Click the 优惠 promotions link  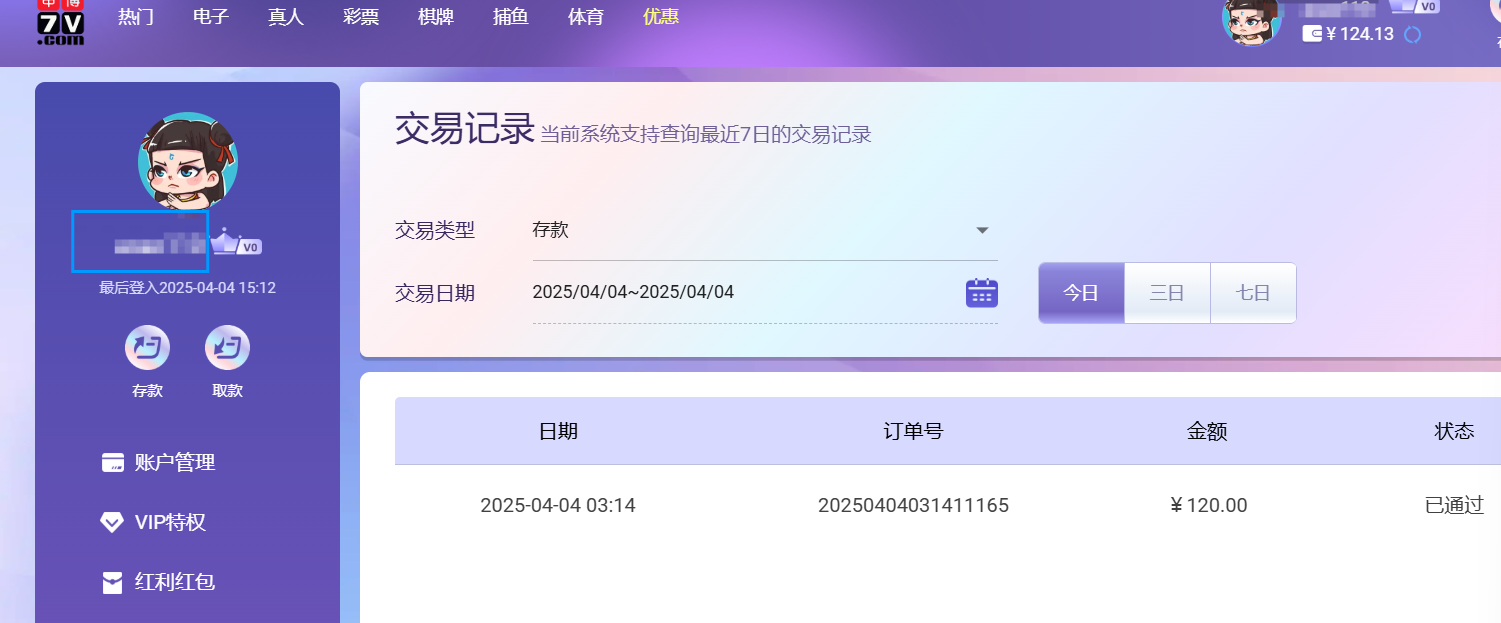click(x=661, y=17)
